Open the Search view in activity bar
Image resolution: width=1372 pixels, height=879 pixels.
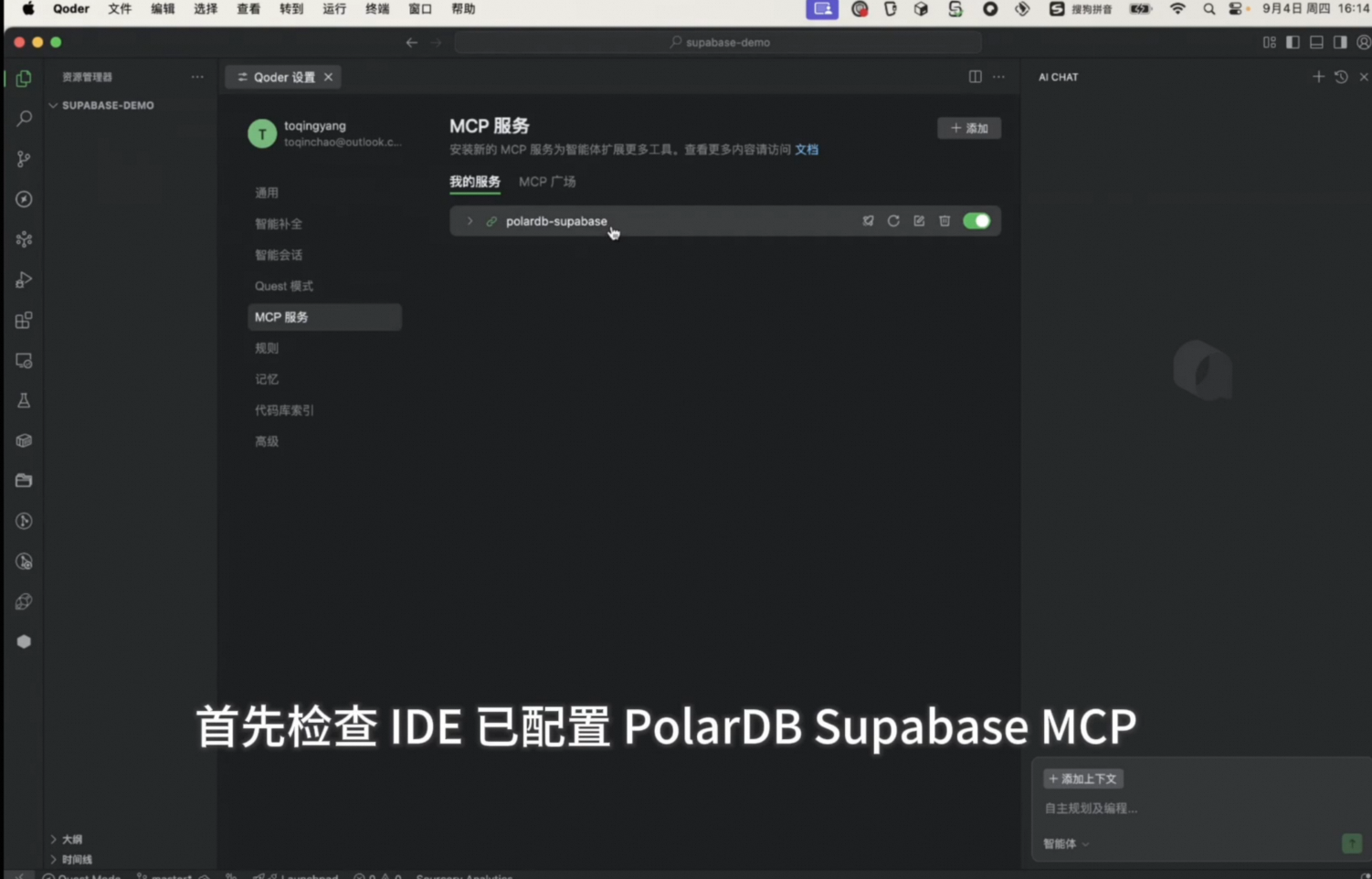tap(24, 119)
